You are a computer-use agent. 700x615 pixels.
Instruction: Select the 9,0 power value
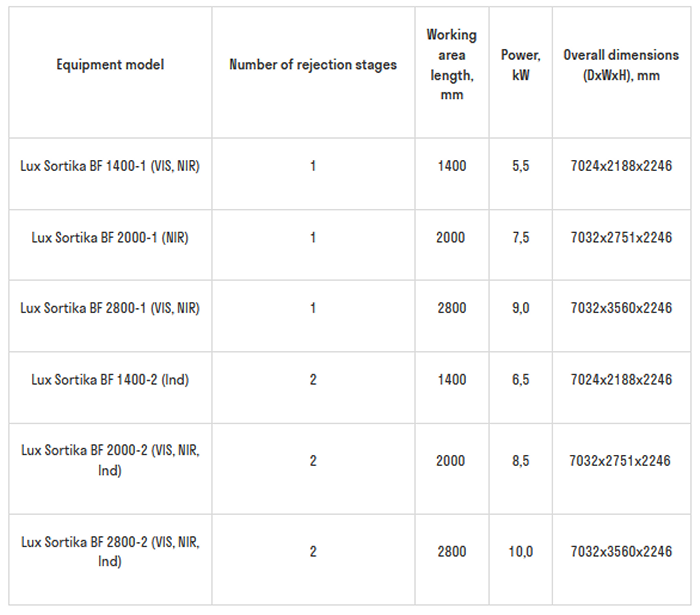click(520, 308)
